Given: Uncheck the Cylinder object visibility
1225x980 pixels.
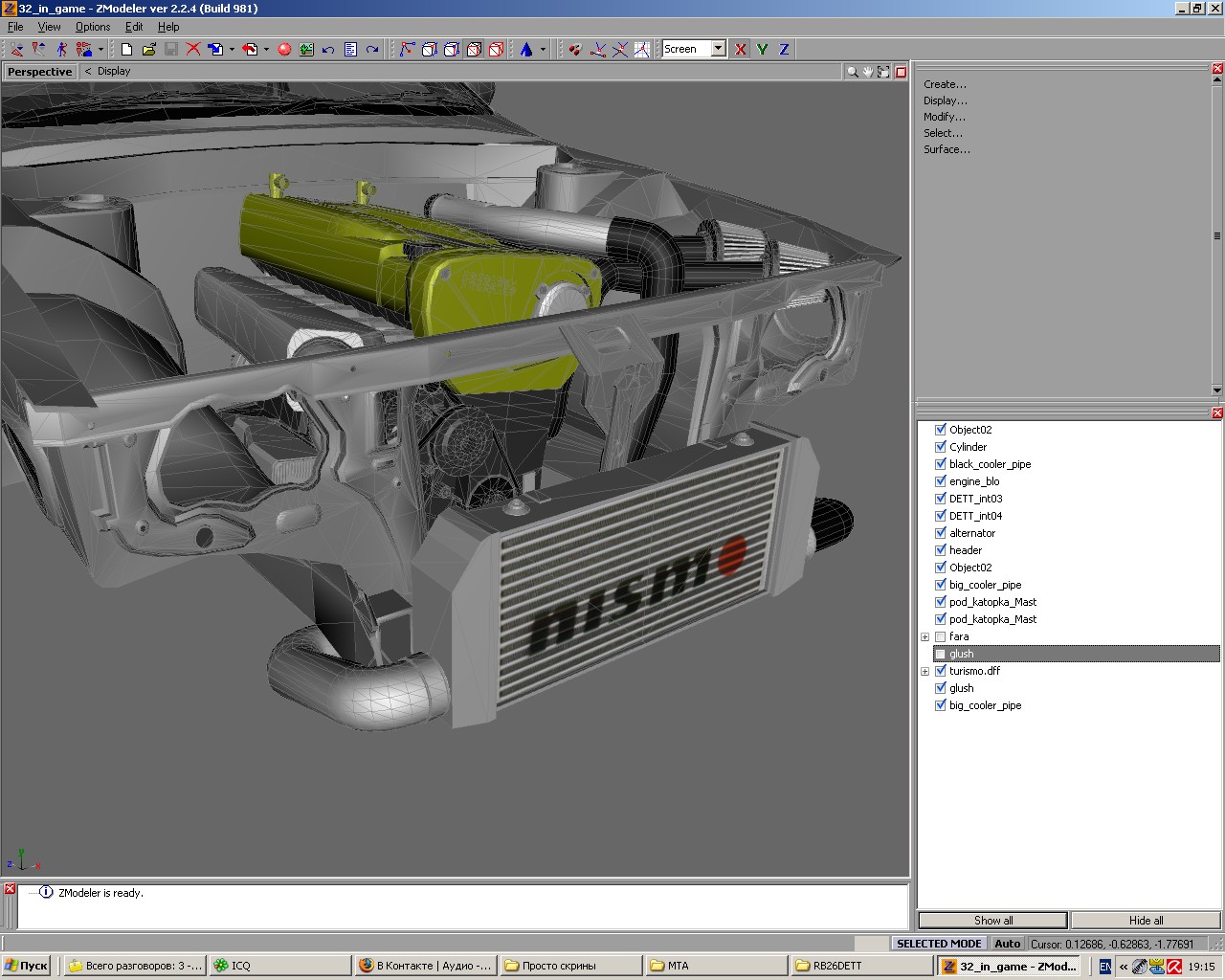Looking at the screenshot, I should pyautogui.click(x=941, y=447).
